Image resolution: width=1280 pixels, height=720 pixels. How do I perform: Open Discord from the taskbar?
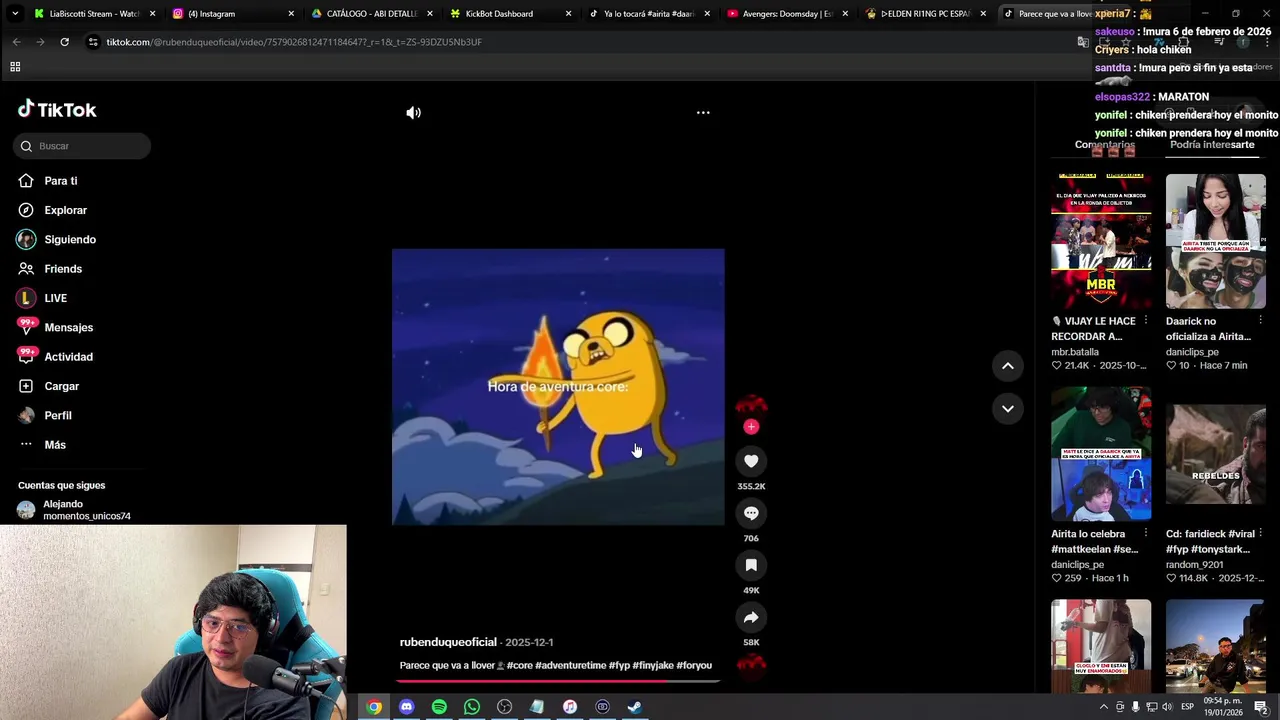406,707
